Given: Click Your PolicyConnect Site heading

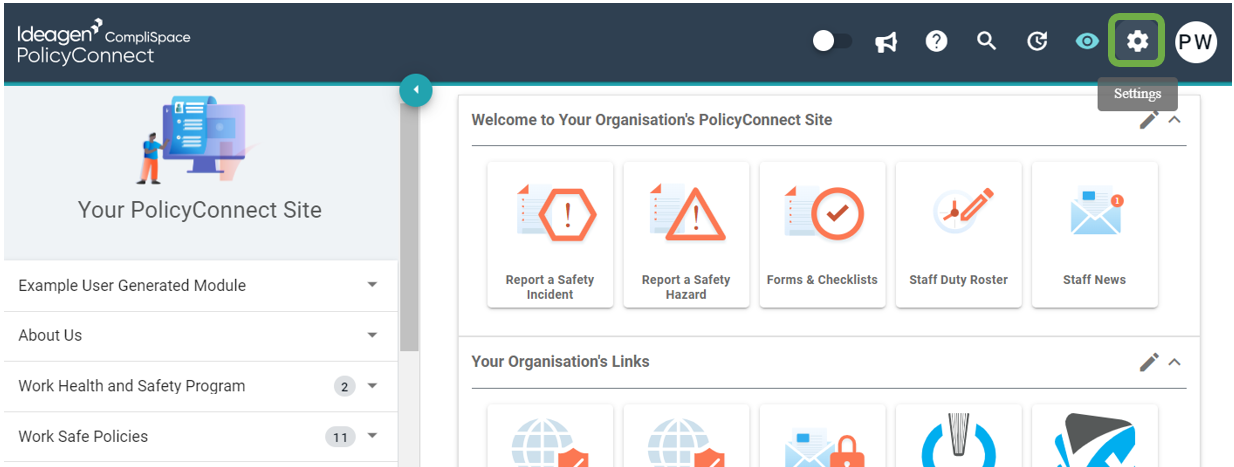Looking at the screenshot, I should point(200,210).
